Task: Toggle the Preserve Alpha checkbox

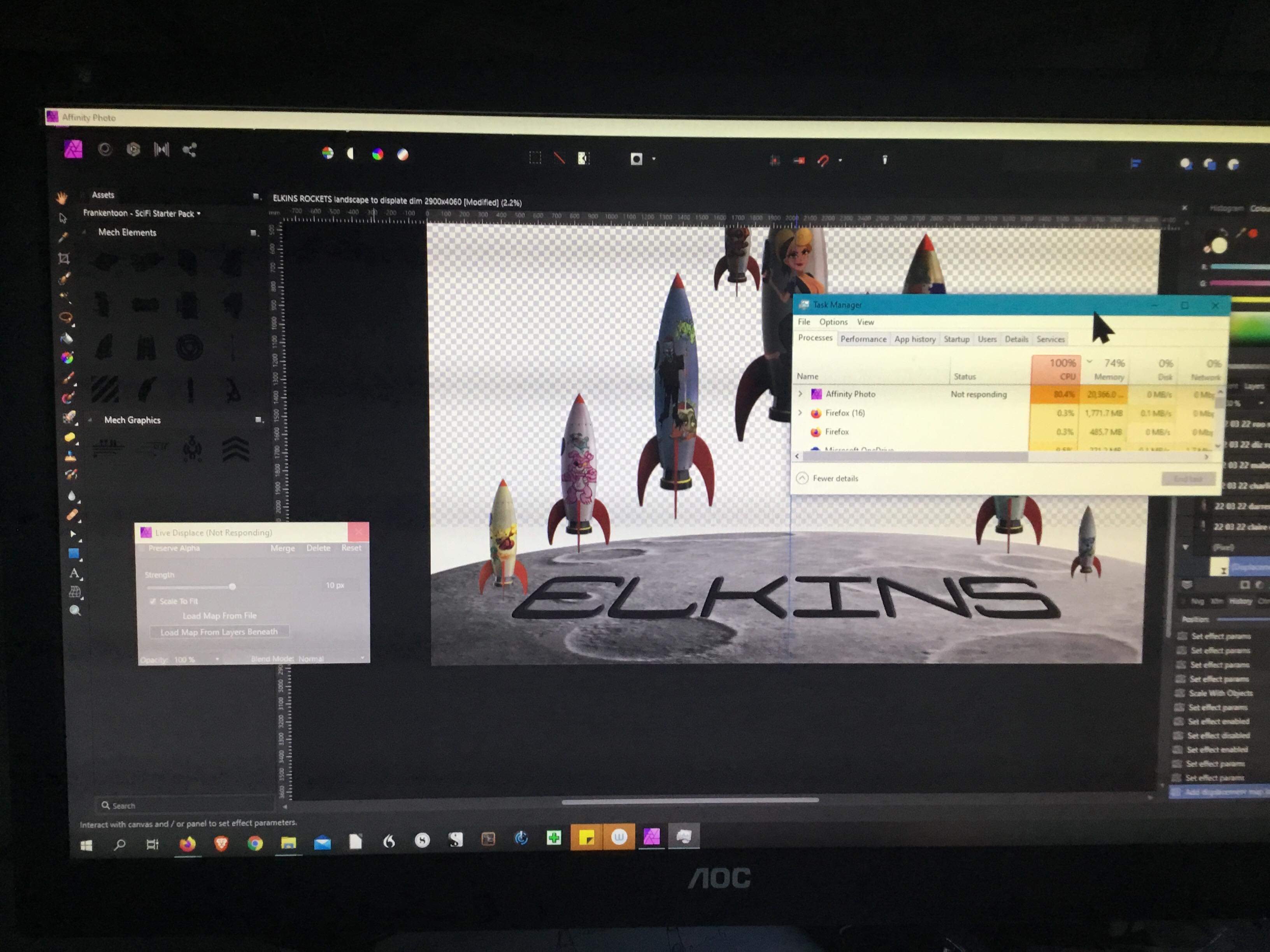Action: click(x=143, y=549)
